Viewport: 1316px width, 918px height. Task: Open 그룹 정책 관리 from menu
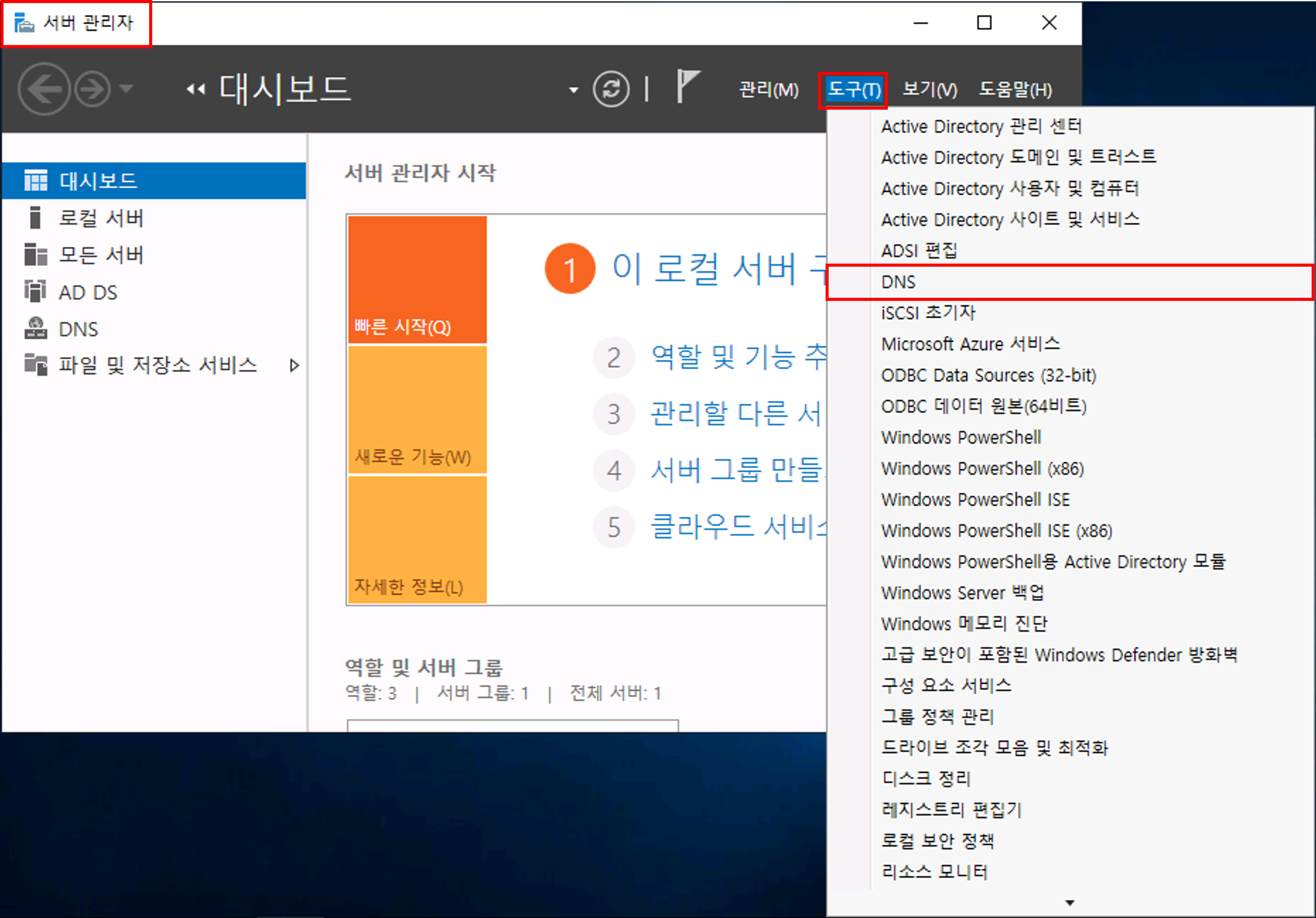click(937, 716)
